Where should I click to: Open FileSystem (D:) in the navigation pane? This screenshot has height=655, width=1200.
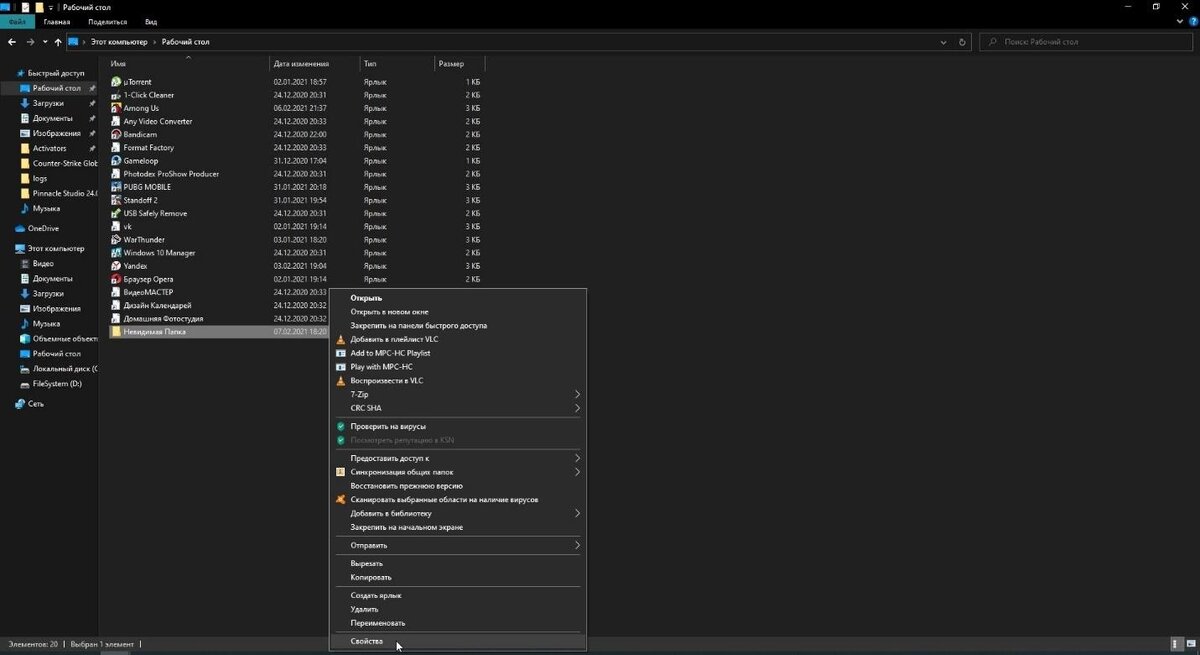coord(57,384)
